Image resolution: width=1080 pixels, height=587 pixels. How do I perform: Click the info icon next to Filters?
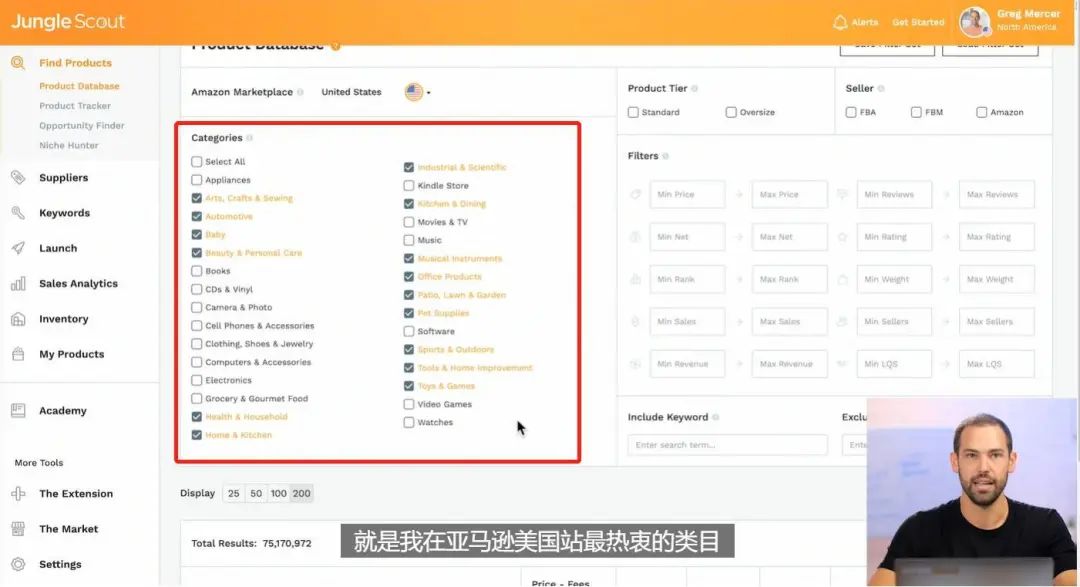(665, 156)
